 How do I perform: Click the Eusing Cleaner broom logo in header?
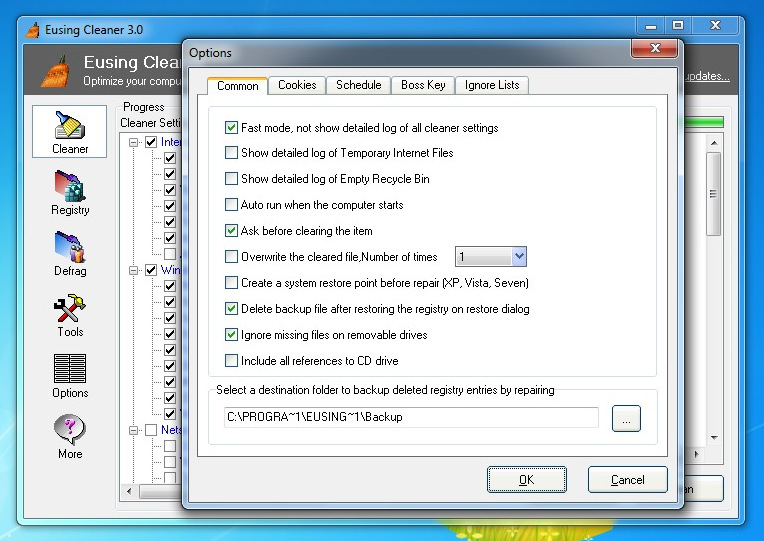click(x=56, y=71)
